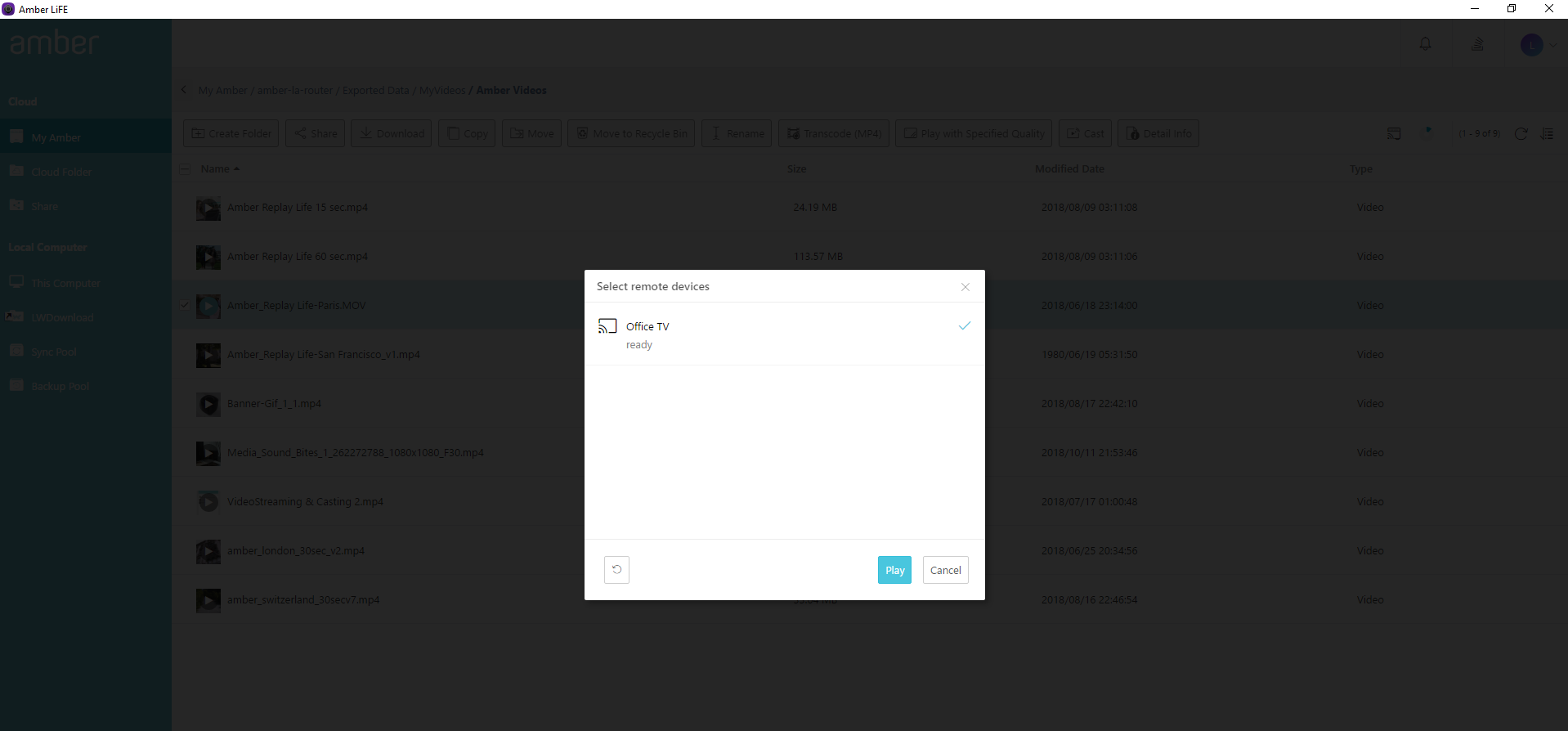Refresh the remote devices list in dialog
Viewport: 1568px width, 731px height.
pyautogui.click(x=617, y=570)
